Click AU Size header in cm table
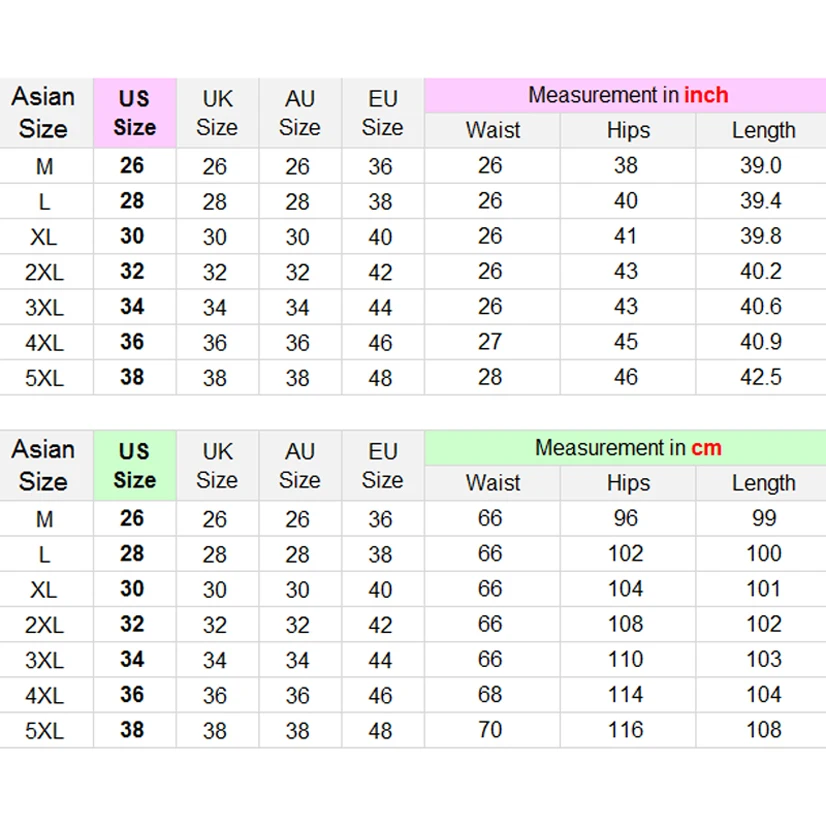Viewport: 826px width, 826px height. (x=299, y=465)
